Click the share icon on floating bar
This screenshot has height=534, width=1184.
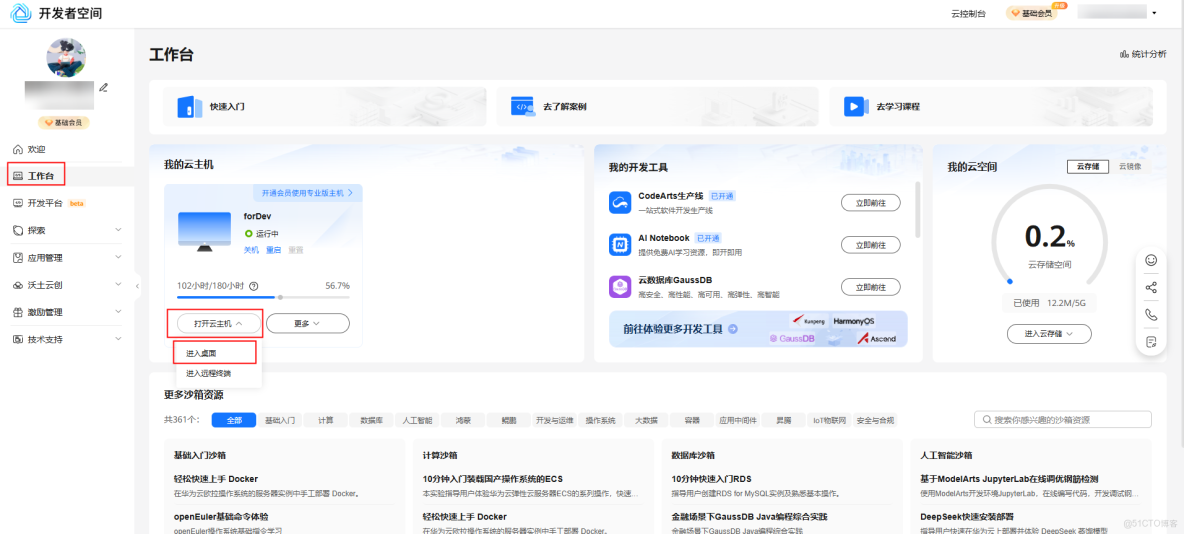click(x=1152, y=288)
